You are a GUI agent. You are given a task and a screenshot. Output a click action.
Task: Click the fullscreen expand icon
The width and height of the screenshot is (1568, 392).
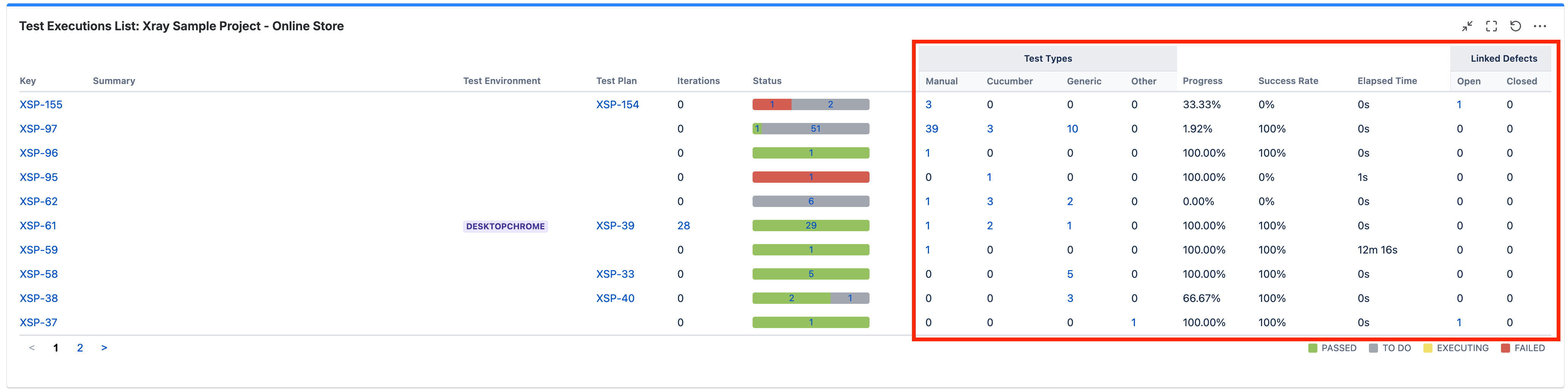point(1491,26)
